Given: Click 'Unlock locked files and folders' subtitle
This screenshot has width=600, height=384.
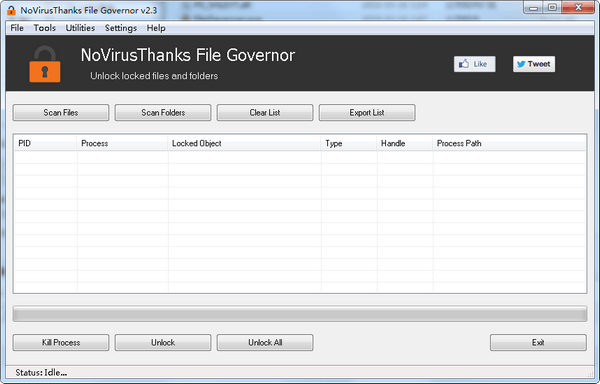Looking at the screenshot, I should (154, 76).
